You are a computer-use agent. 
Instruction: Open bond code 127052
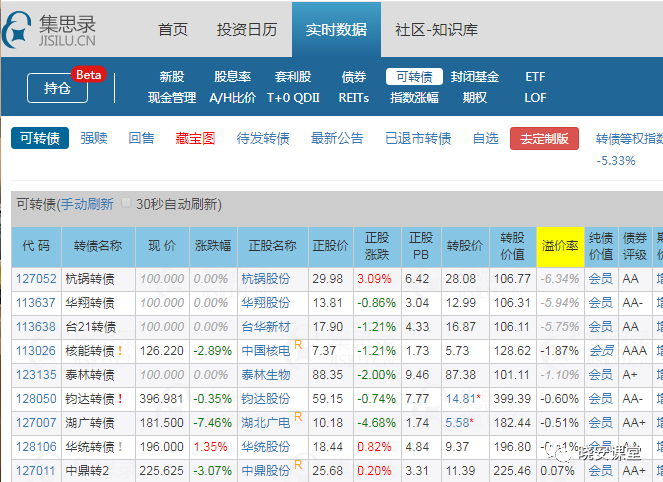[36, 279]
